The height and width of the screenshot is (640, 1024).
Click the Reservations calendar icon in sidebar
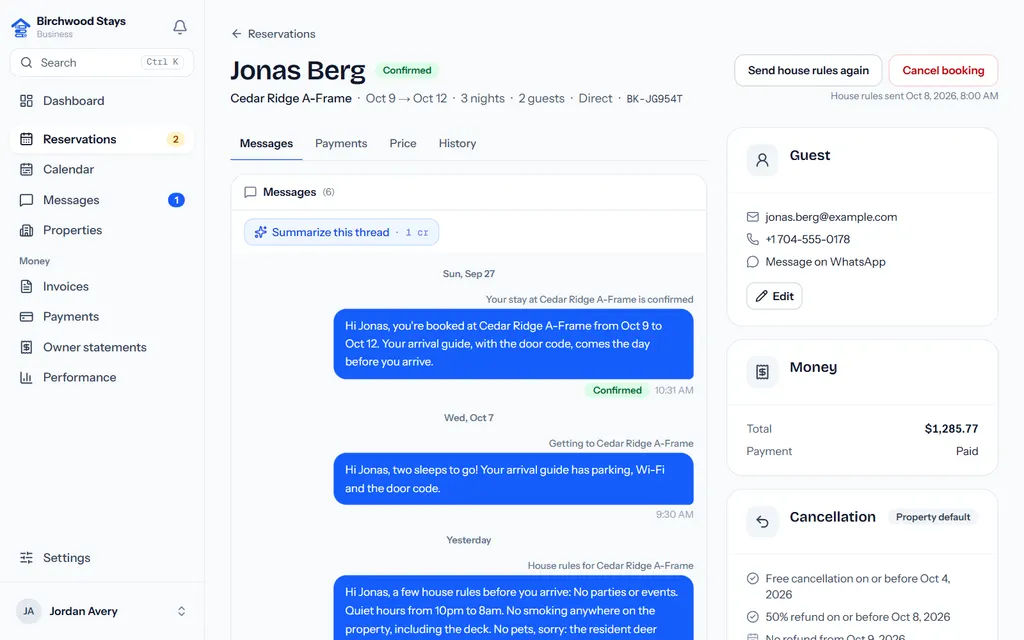pos(26,139)
